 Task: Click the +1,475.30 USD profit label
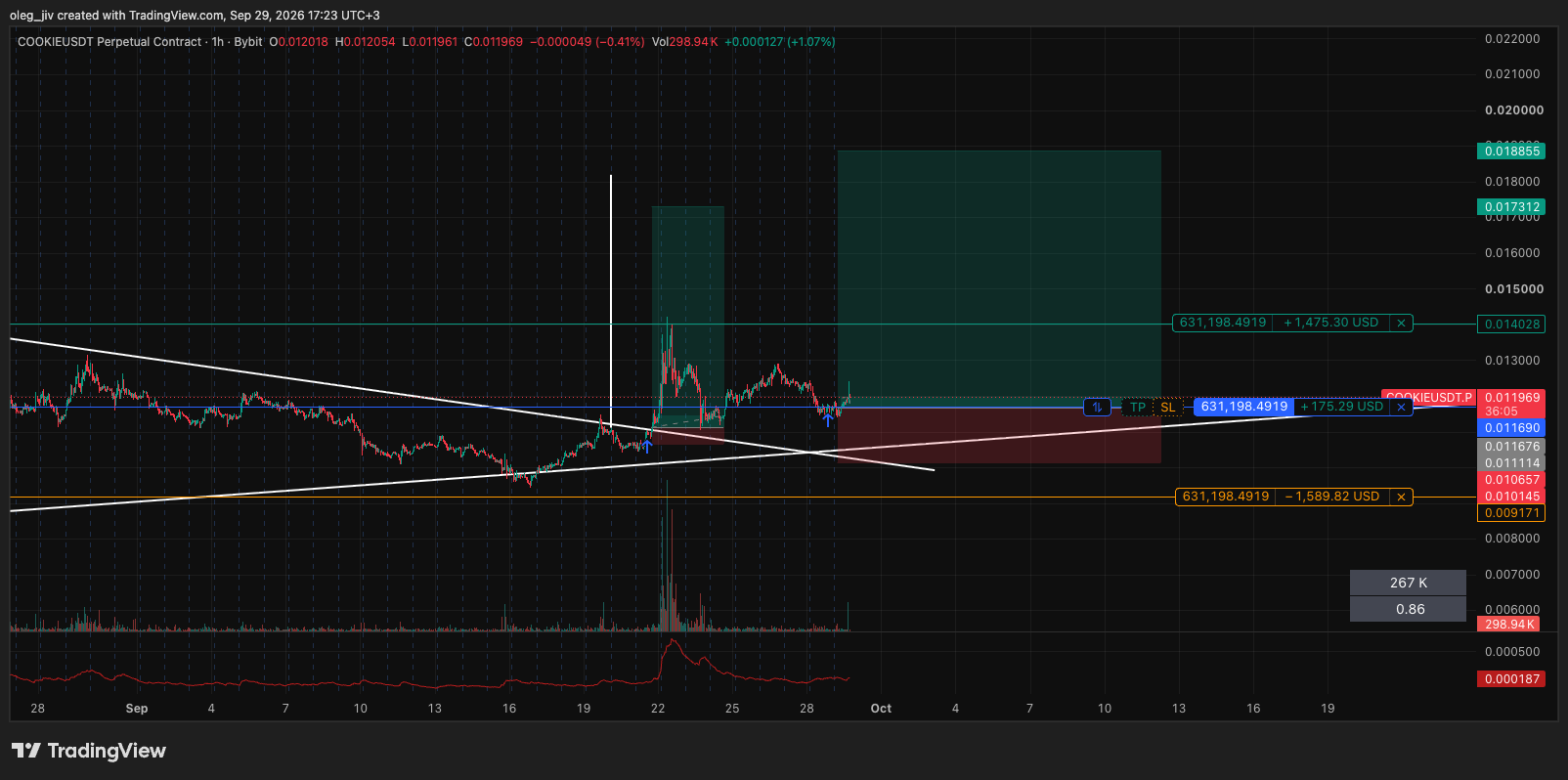coord(1331,323)
